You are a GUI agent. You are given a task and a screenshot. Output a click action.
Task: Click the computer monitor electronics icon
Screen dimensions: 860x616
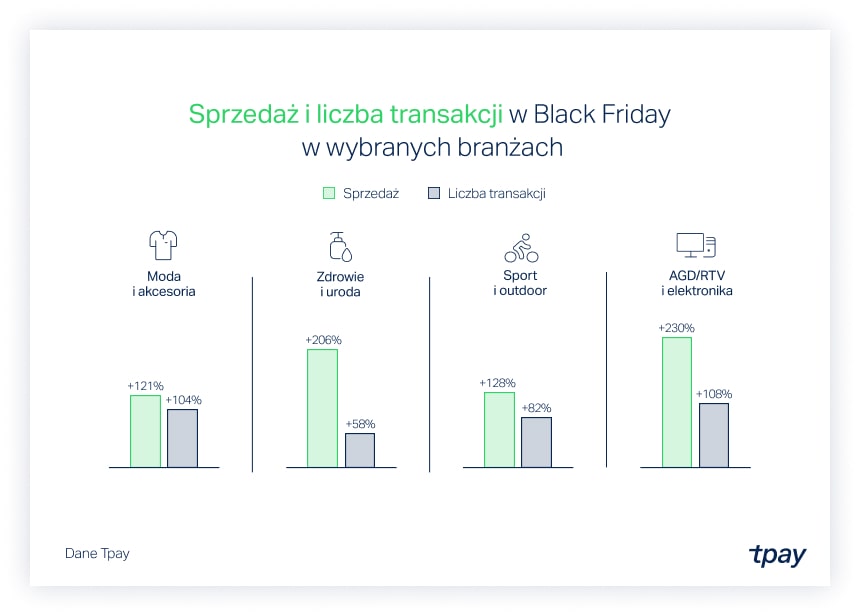tap(696, 244)
